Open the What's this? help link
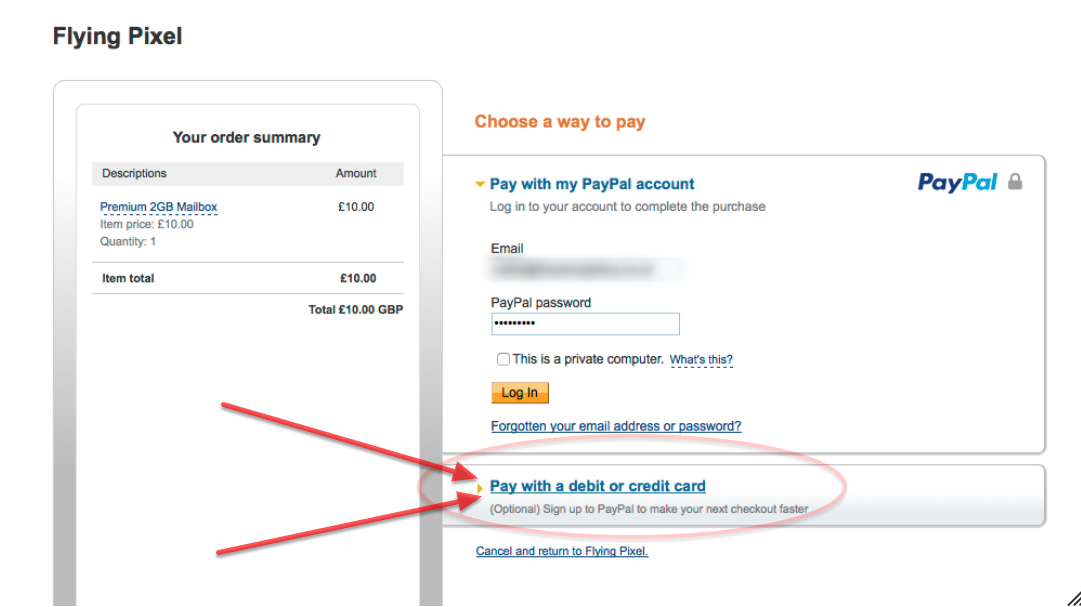Image resolution: width=1081 pixels, height=607 pixels. [701, 359]
